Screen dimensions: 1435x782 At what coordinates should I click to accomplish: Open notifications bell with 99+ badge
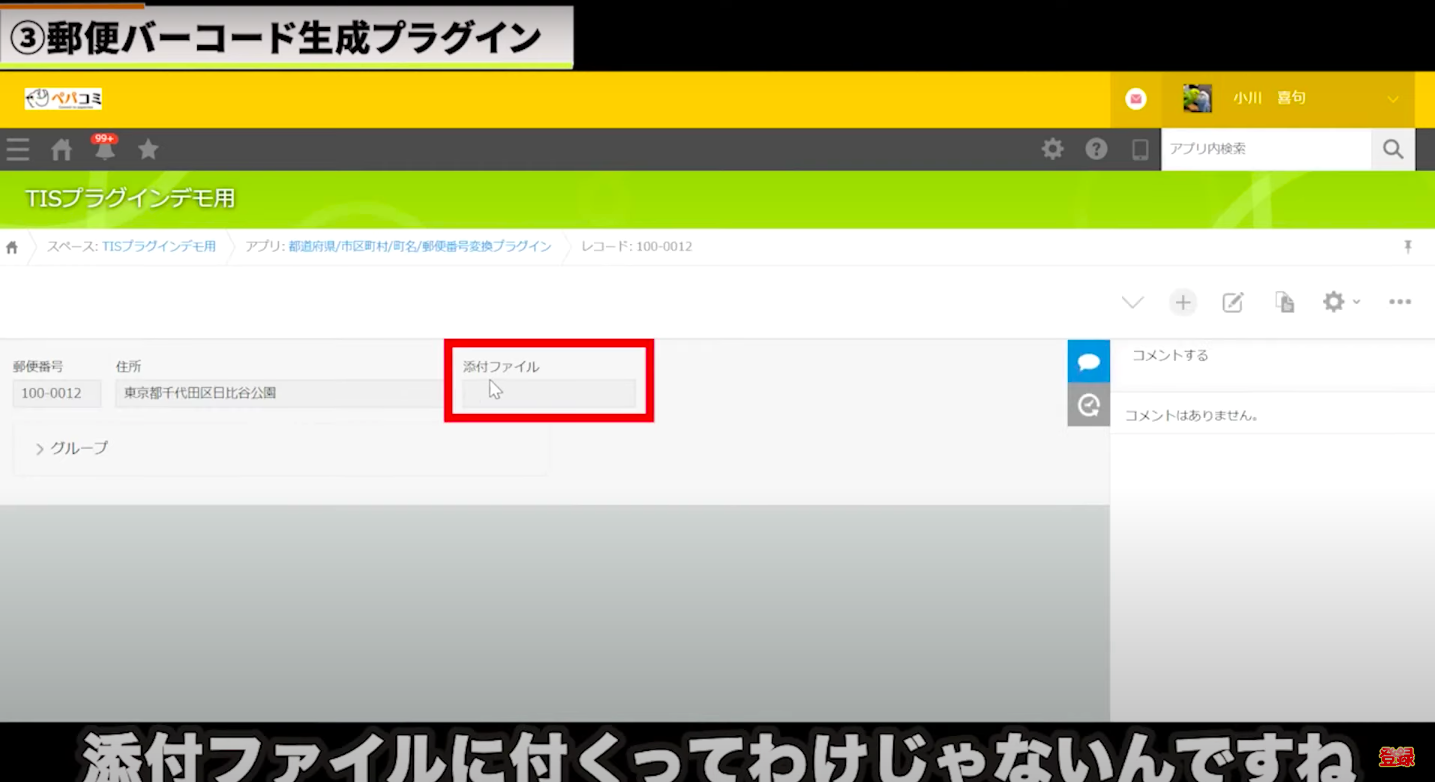pyautogui.click(x=105, y=150)
